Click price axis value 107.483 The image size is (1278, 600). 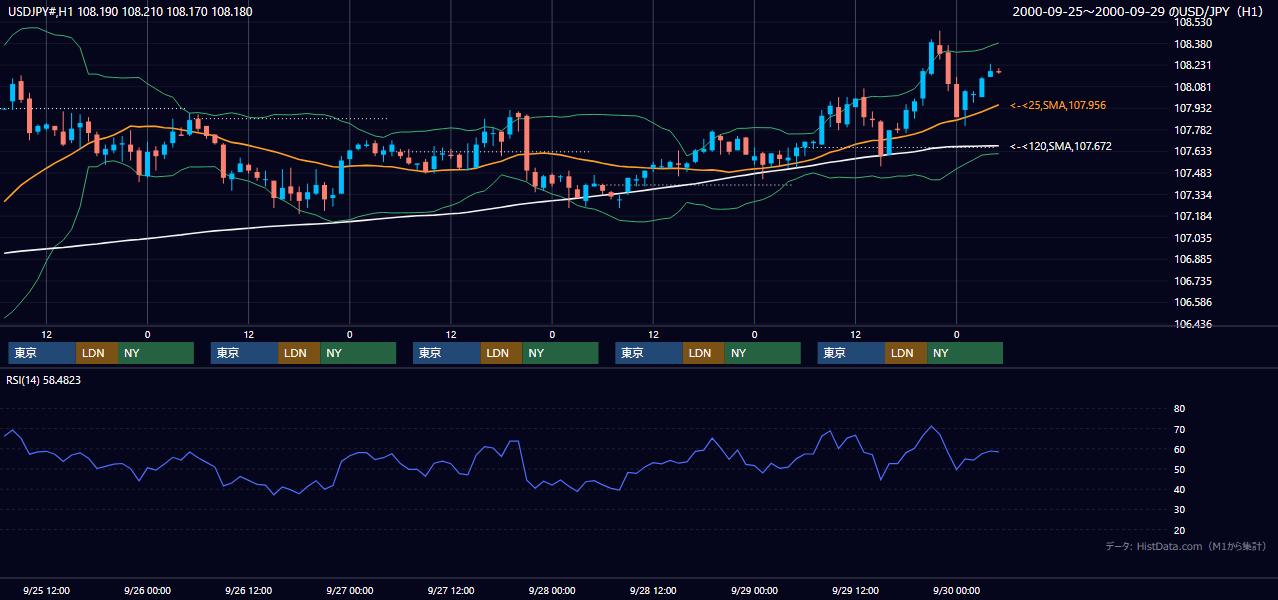[x=1195, y=173]
